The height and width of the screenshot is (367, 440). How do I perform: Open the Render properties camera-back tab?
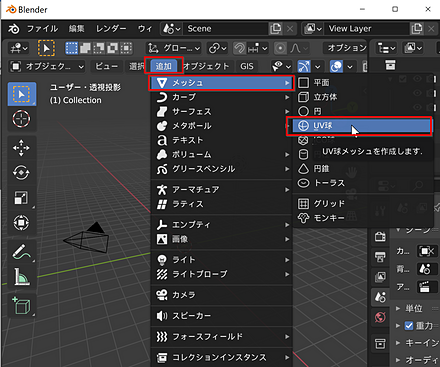coord(380,237)
